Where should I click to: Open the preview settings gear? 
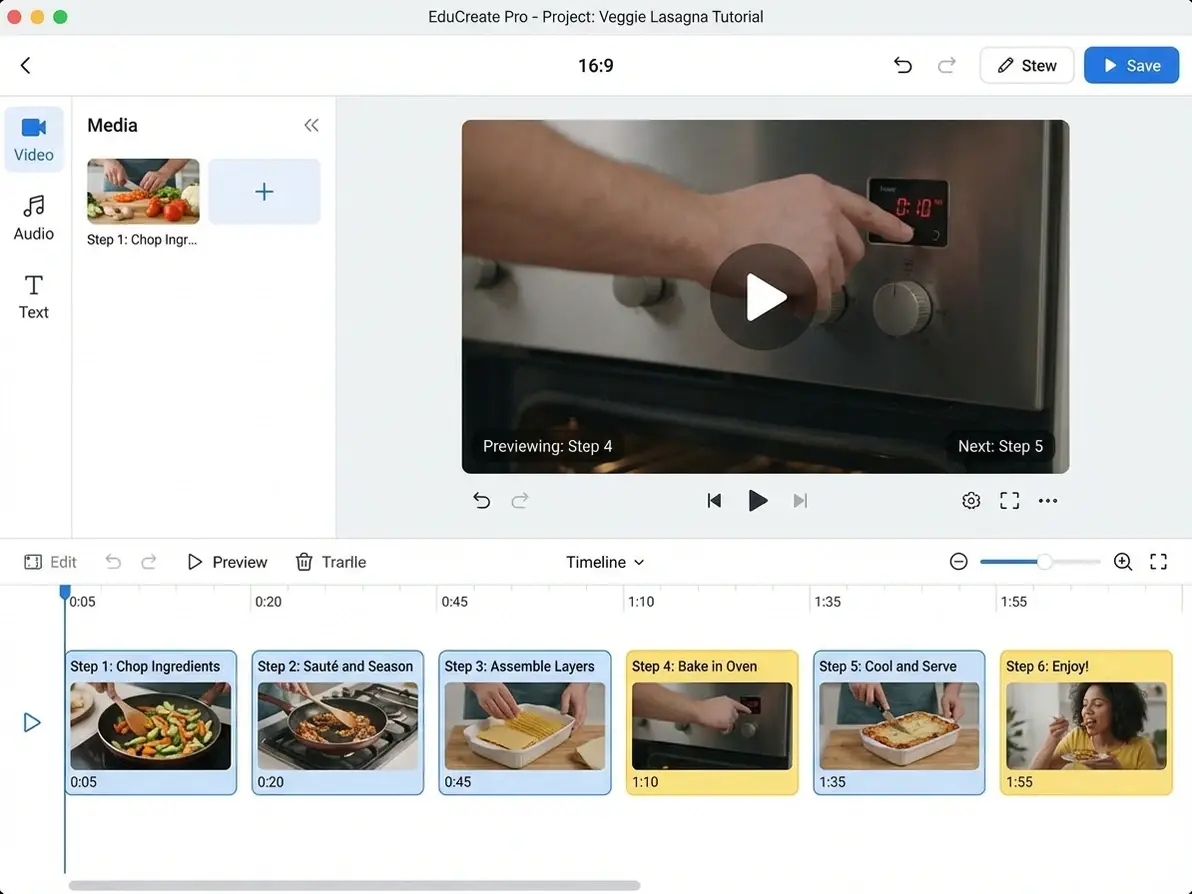point(970,500)
